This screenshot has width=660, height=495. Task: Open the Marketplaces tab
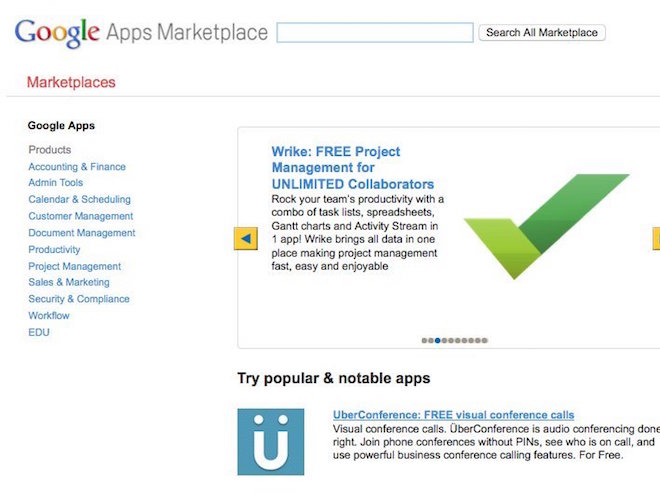click(x=71, y=82)
